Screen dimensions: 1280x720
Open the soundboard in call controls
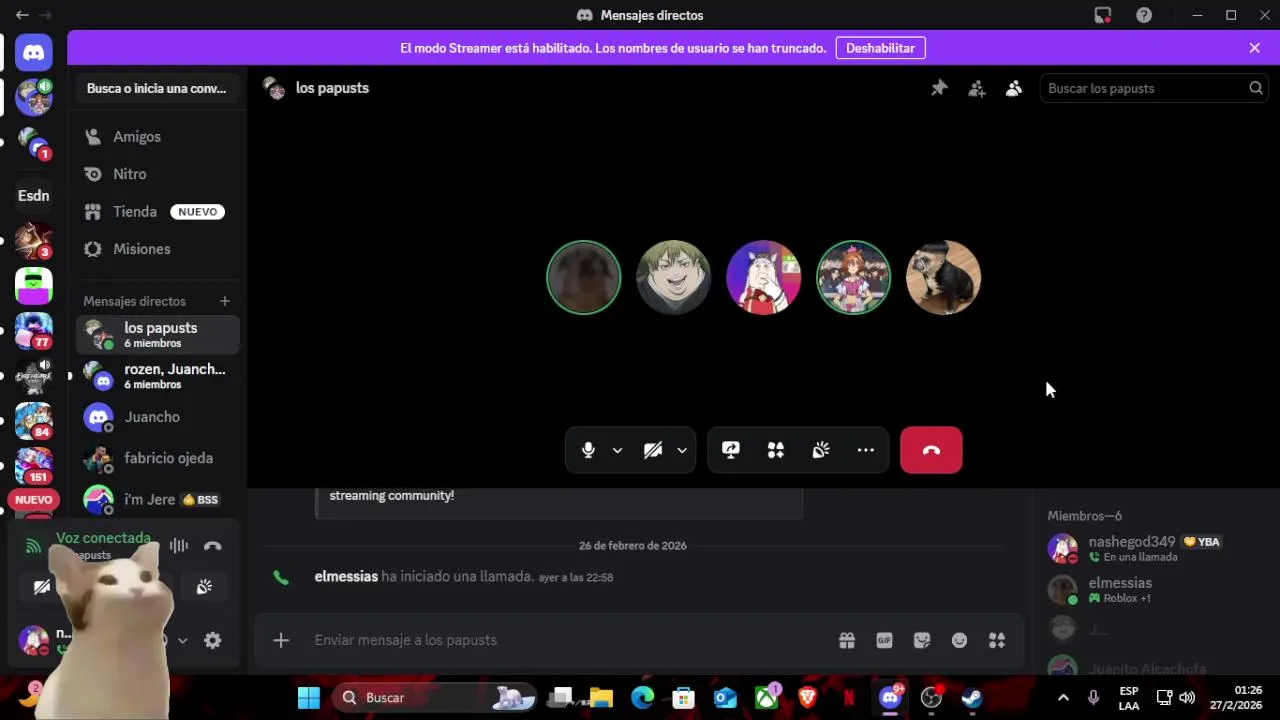(821, 450)
